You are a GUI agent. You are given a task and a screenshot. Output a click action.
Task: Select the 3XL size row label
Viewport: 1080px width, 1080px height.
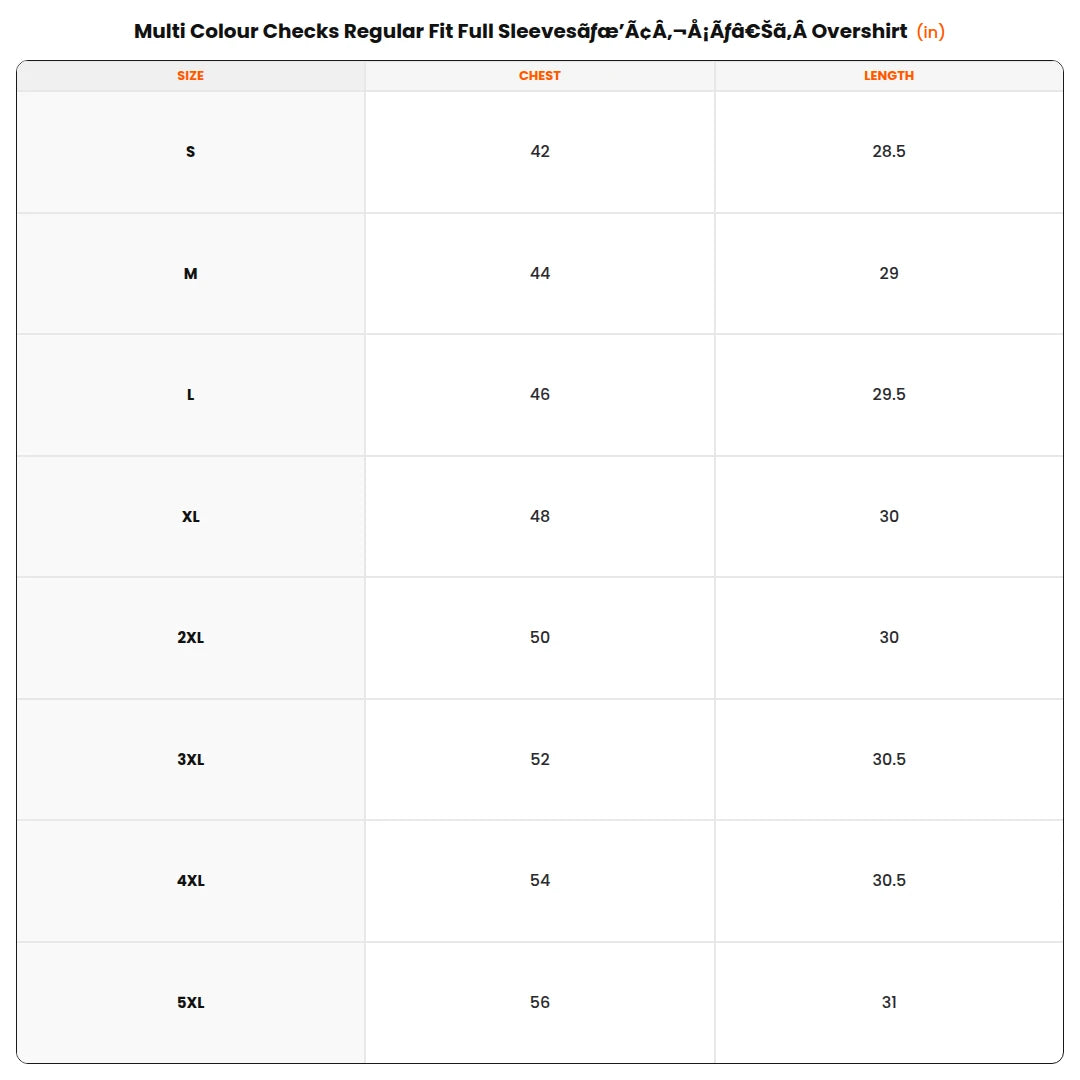pos(191,760)
